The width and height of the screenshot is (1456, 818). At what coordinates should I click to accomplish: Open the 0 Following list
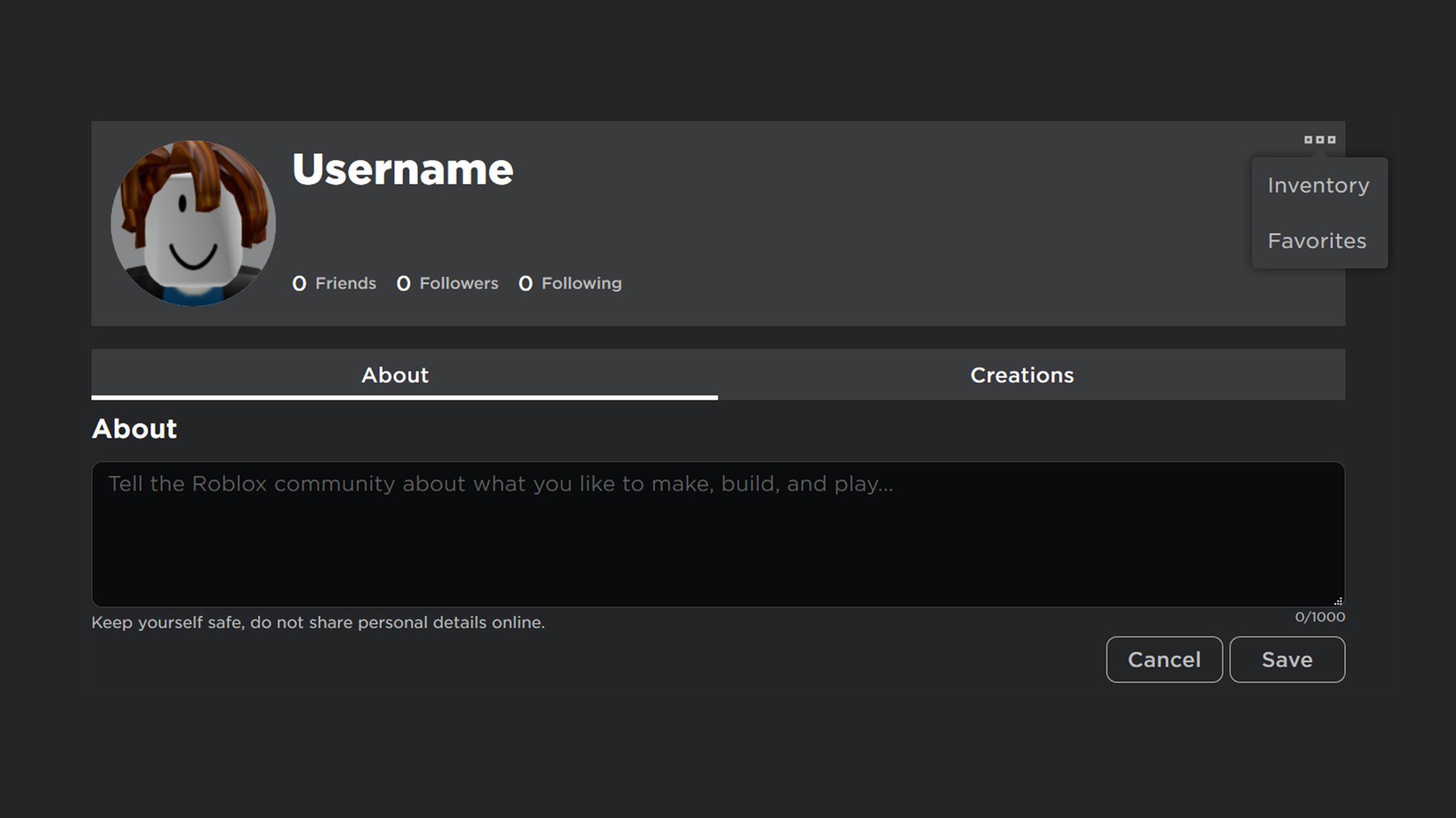[570, 284]
